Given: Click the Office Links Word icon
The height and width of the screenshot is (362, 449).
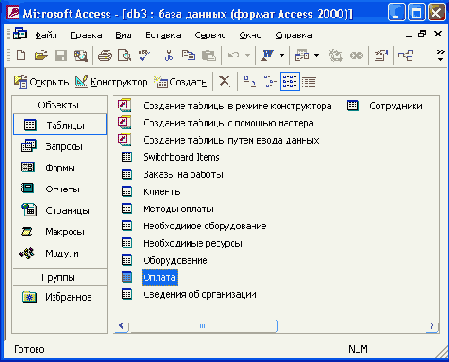Looking at the screenshot, I should point(268,55).
